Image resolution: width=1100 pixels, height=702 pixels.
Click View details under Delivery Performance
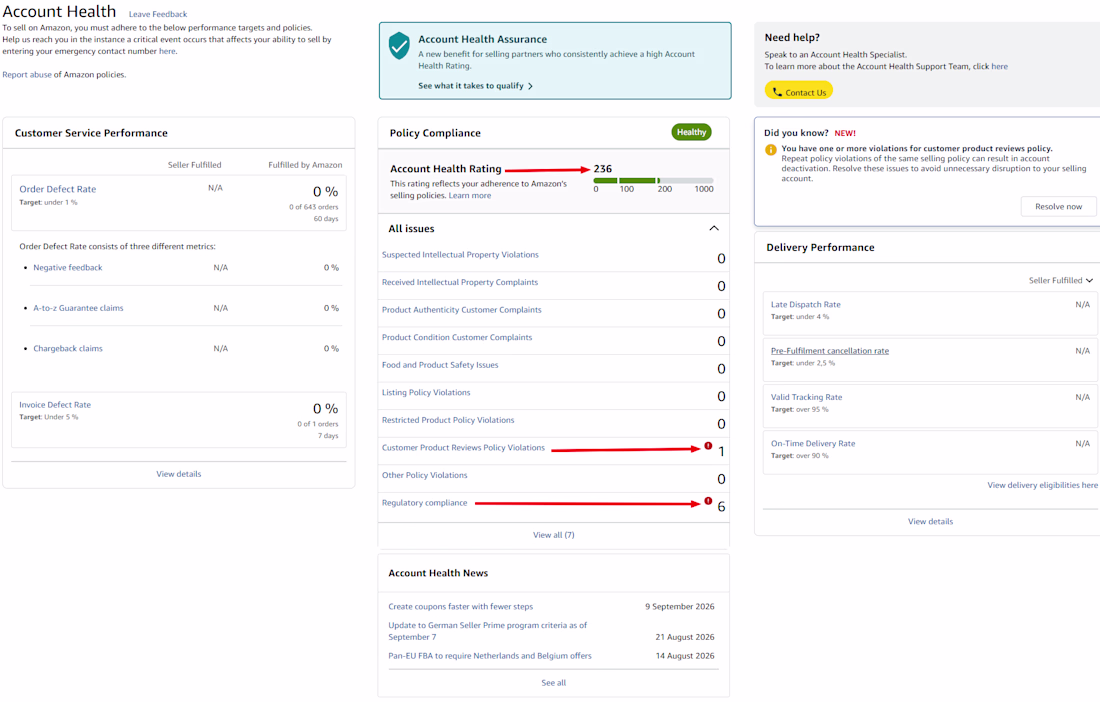pyautogui.click(x=930, y=522)
